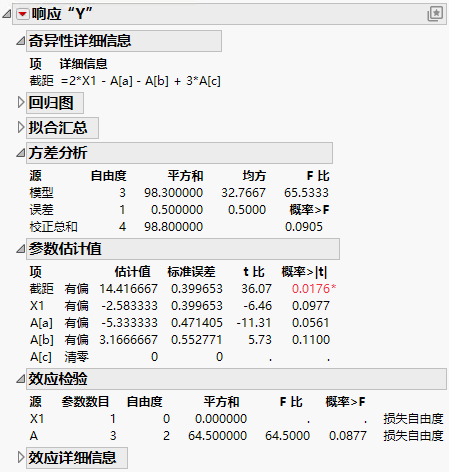Click the 均方 column header
This screenshot has height=472, width=449.
click(x=254, y=176)
